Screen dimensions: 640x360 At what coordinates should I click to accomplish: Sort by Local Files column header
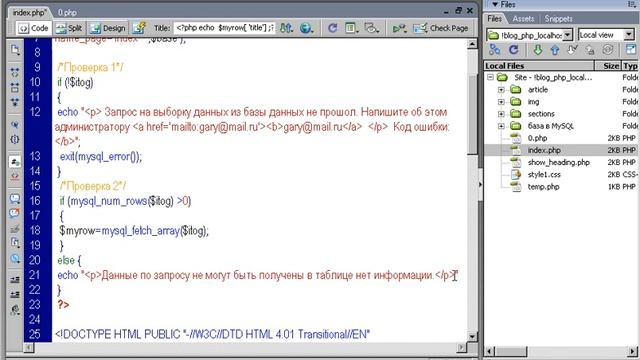pos(539,66)
